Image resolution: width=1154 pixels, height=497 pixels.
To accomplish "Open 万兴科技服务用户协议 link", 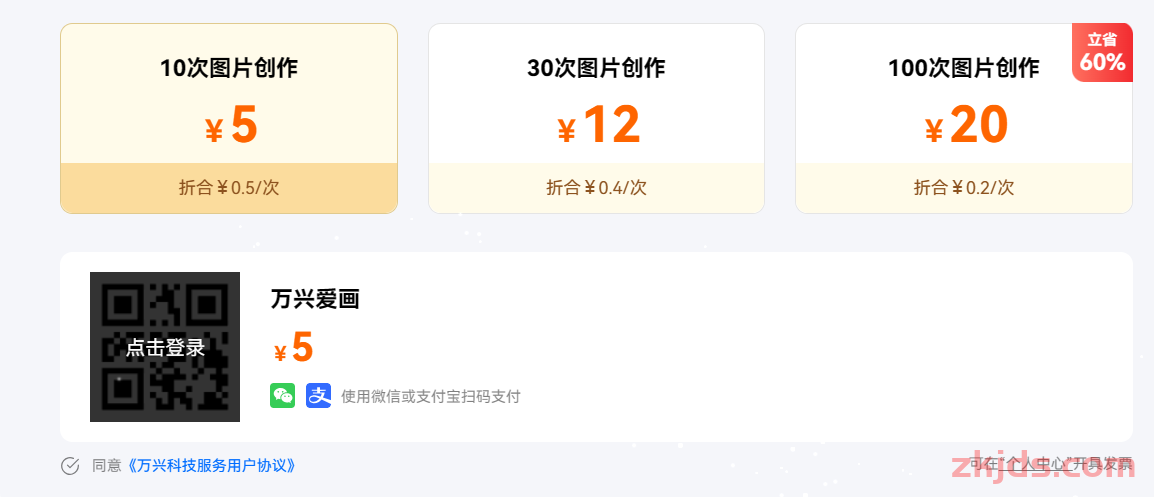I will click(212, 465).
